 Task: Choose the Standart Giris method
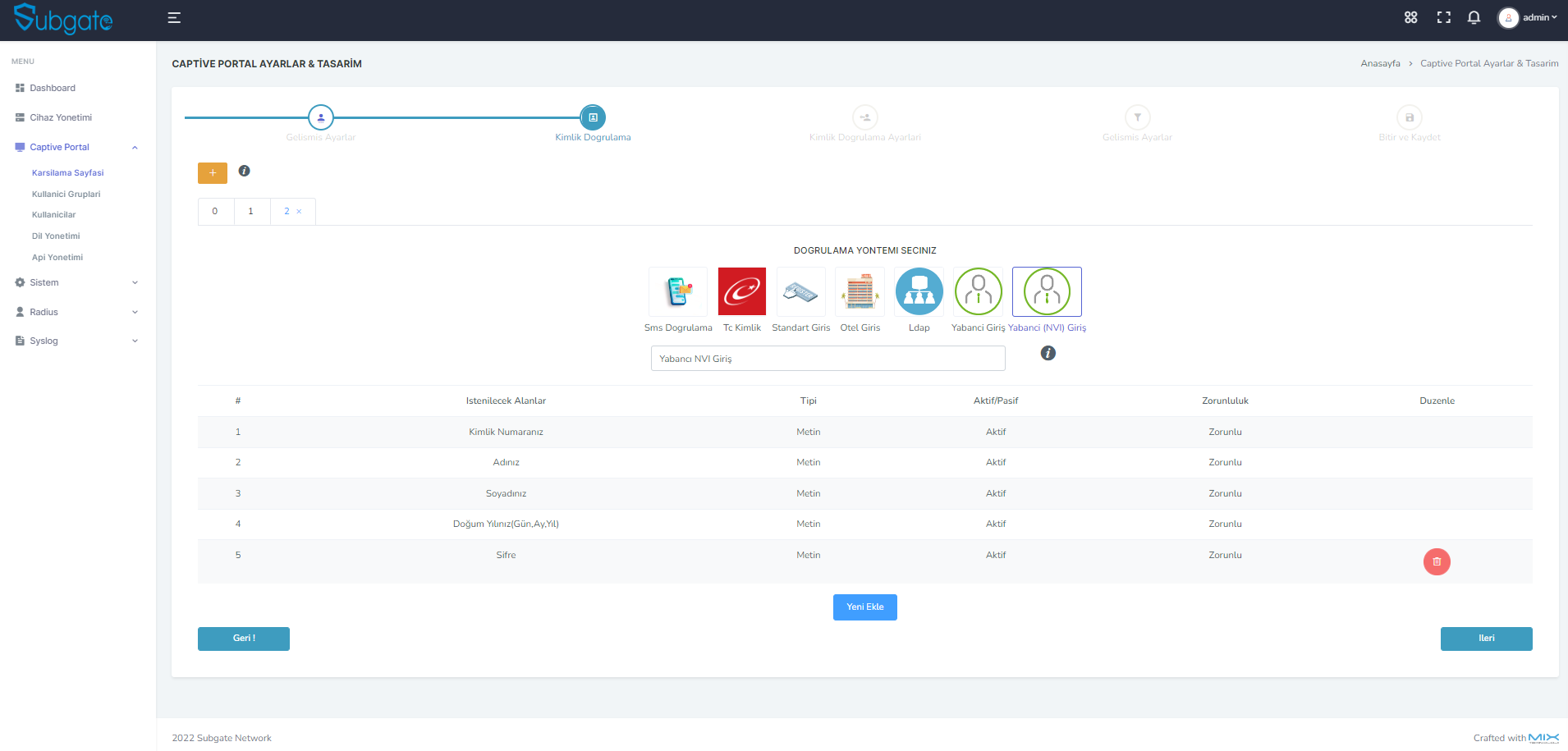800,291
